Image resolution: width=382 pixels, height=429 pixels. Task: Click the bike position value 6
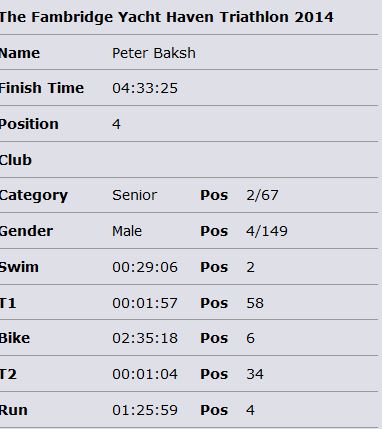(x=250, y=338)
